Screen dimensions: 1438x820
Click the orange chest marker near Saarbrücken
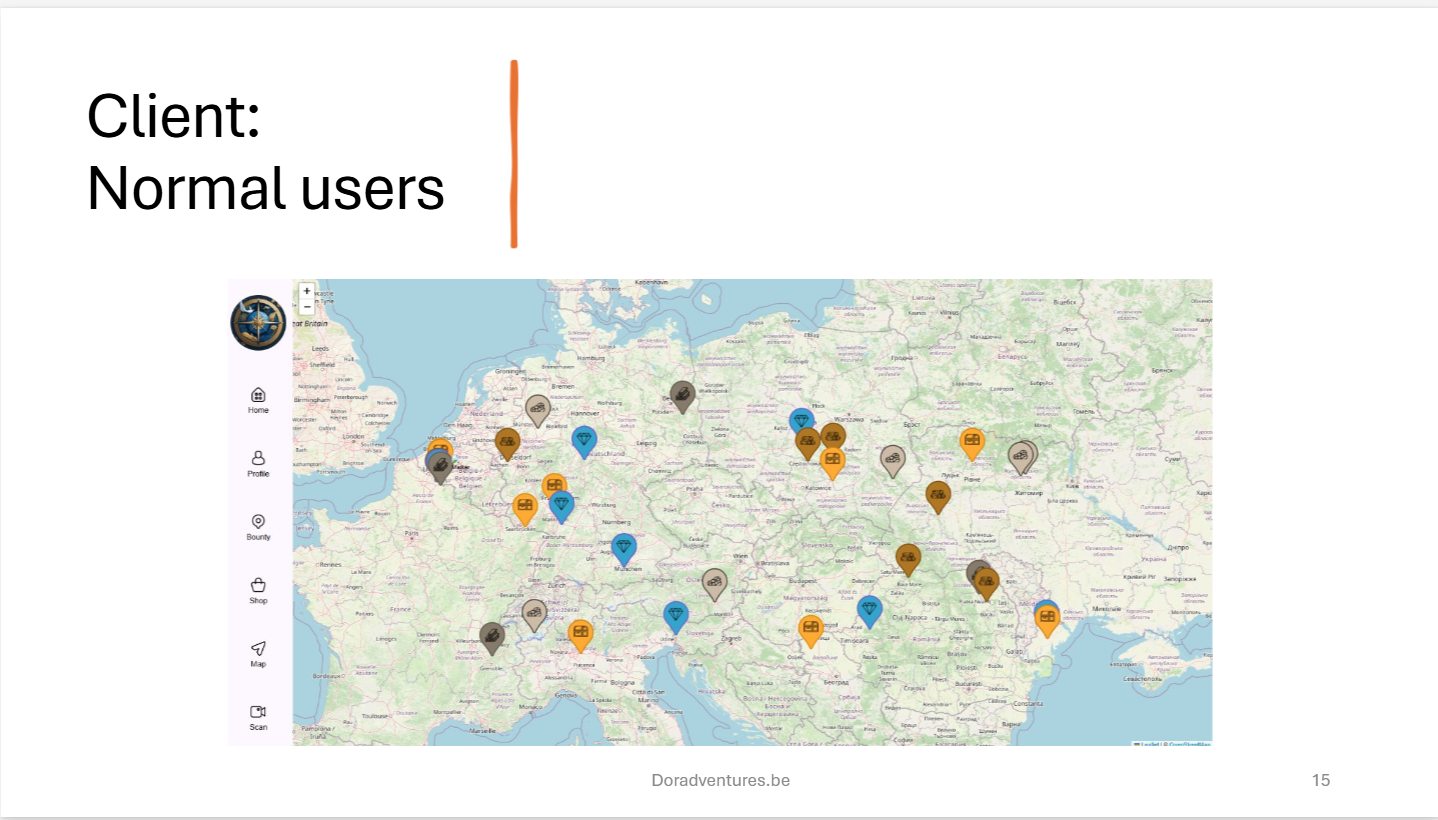pos(525,508)
